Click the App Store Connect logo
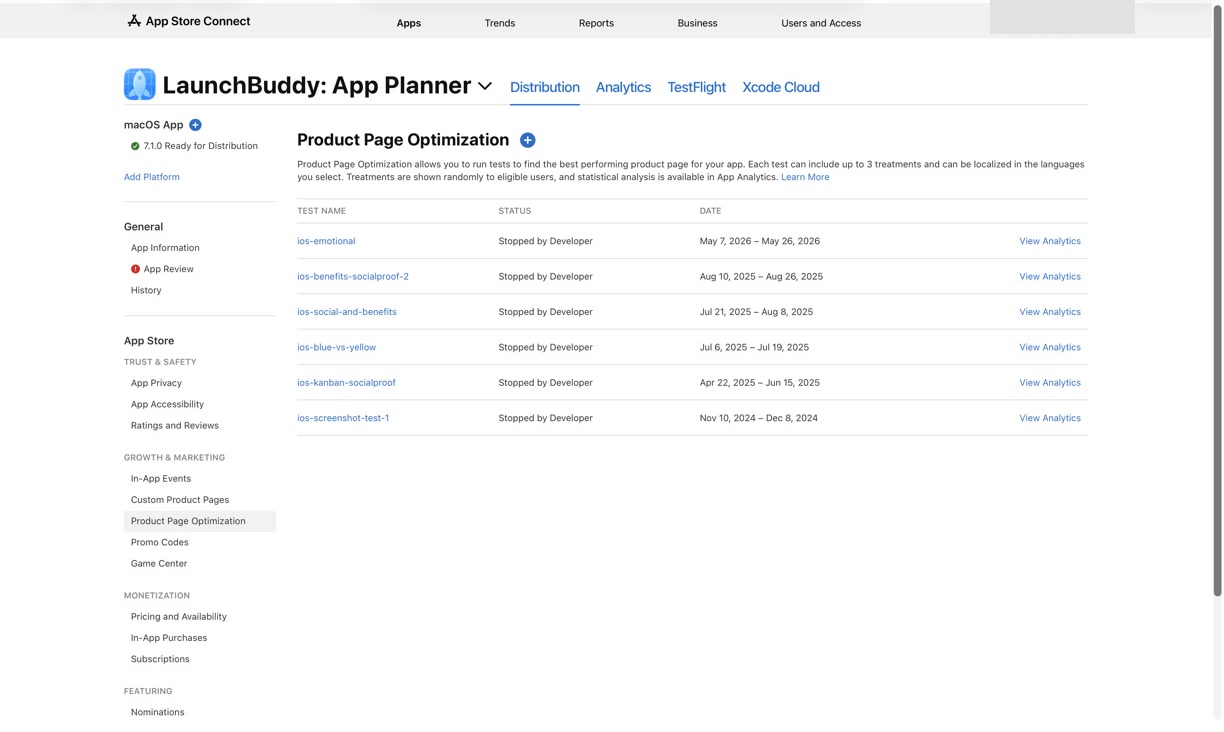This screenshot has width=1224, height=732. point(189,21)
